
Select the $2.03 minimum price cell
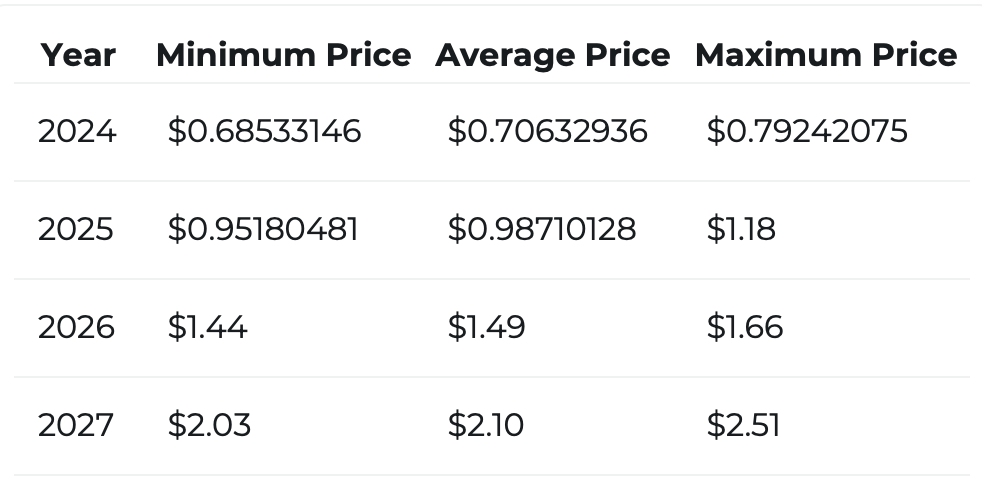pyautogui.click(x=209, y=425)
